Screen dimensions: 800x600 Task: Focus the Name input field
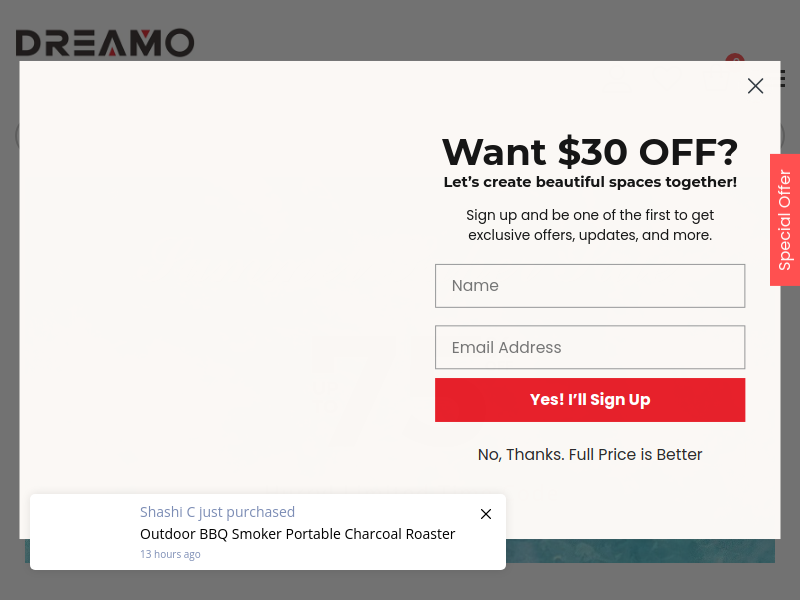(590, 286)
